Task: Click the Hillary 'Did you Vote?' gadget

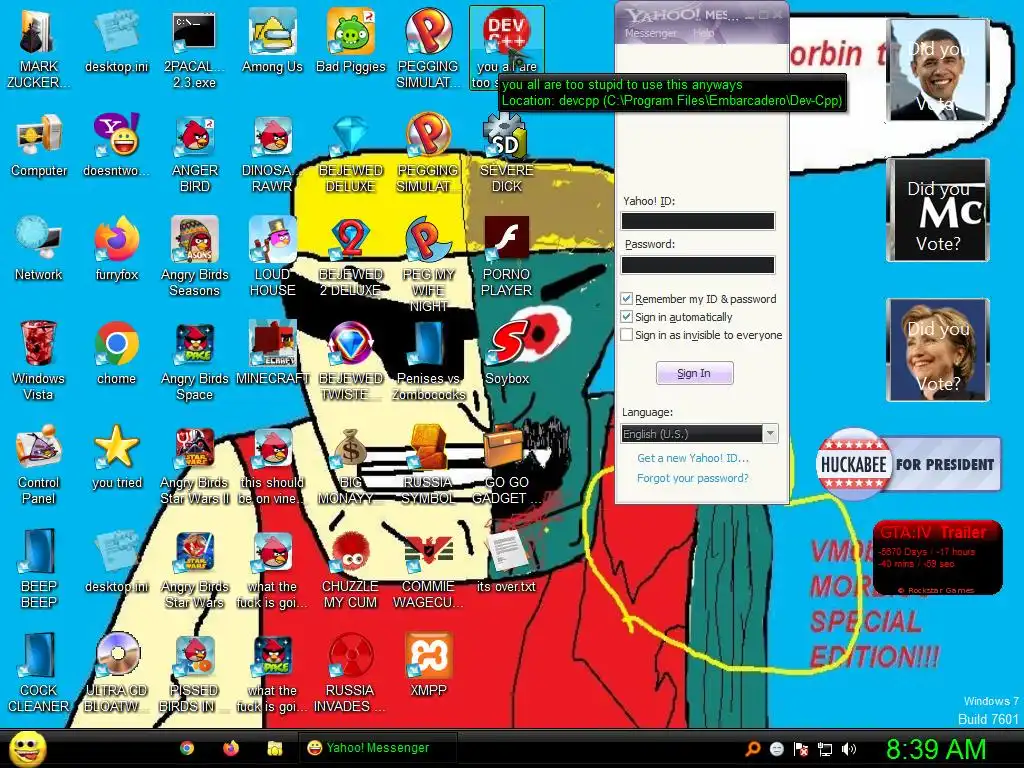Action: point(937,349)
